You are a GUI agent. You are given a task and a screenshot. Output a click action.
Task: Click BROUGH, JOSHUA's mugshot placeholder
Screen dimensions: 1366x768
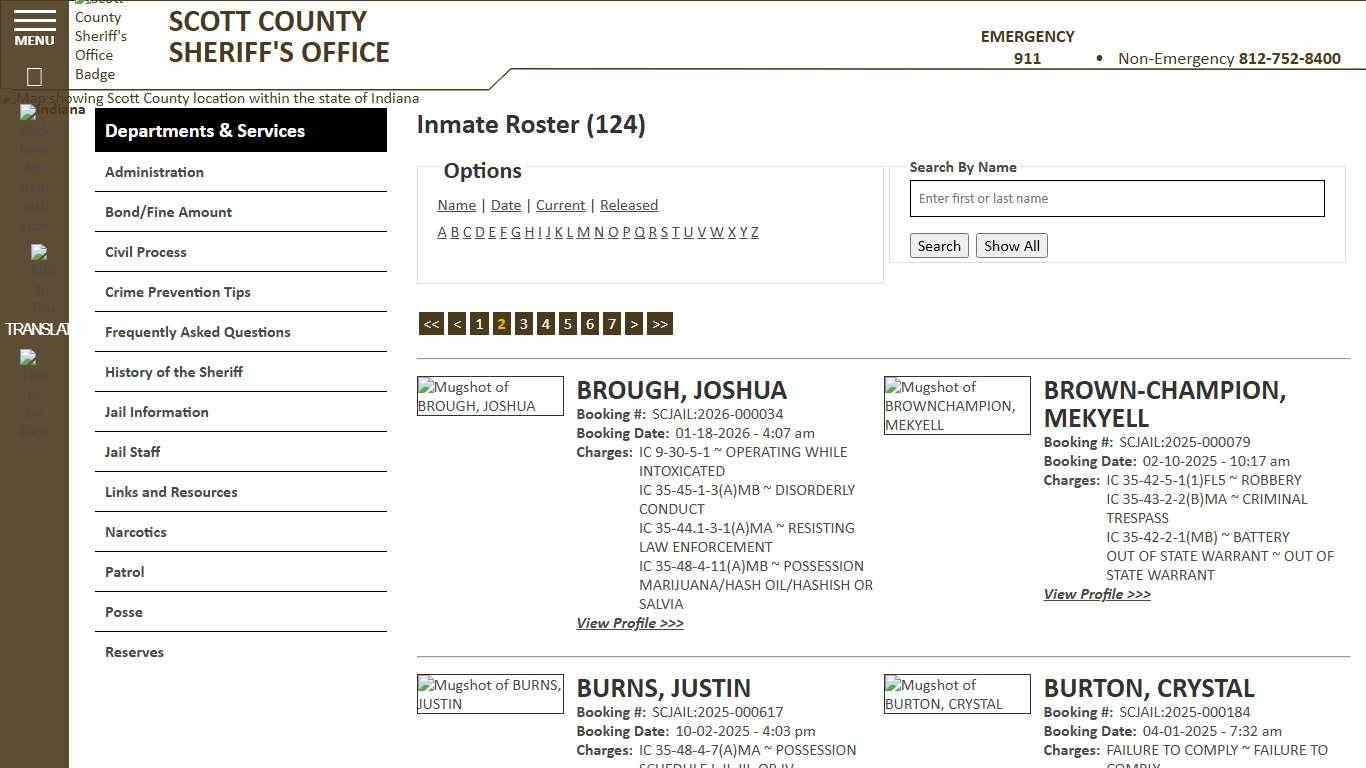click(x=489, y=396)
